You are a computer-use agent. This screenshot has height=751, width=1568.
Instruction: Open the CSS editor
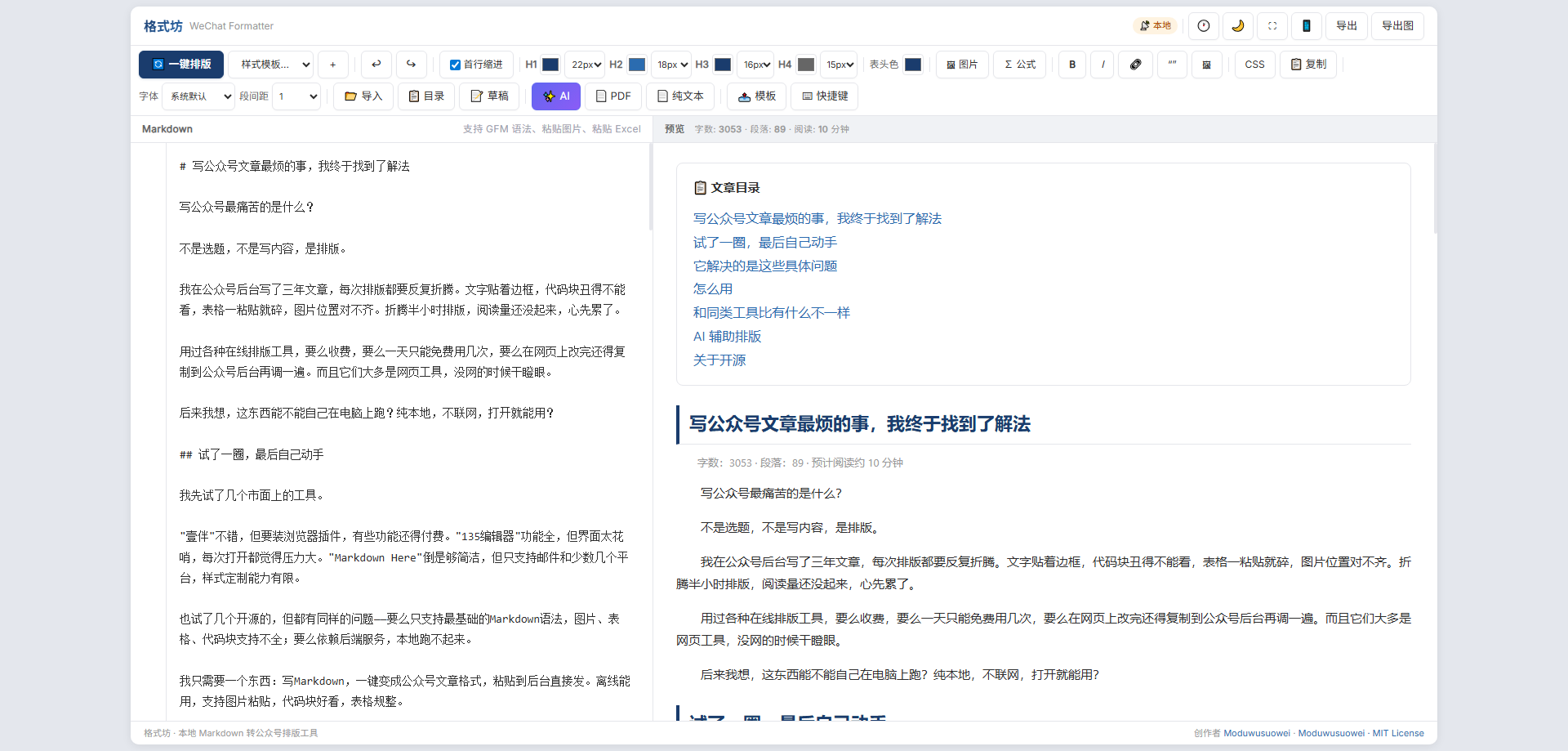(1254, 65)
